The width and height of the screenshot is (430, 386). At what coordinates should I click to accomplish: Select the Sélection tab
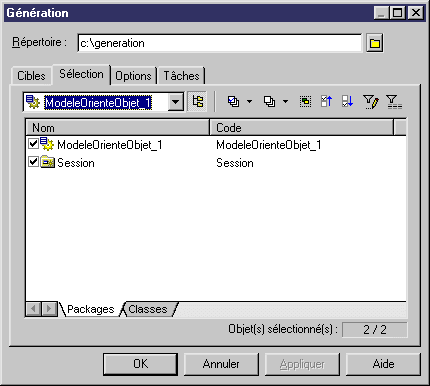(x=81, y=74)
